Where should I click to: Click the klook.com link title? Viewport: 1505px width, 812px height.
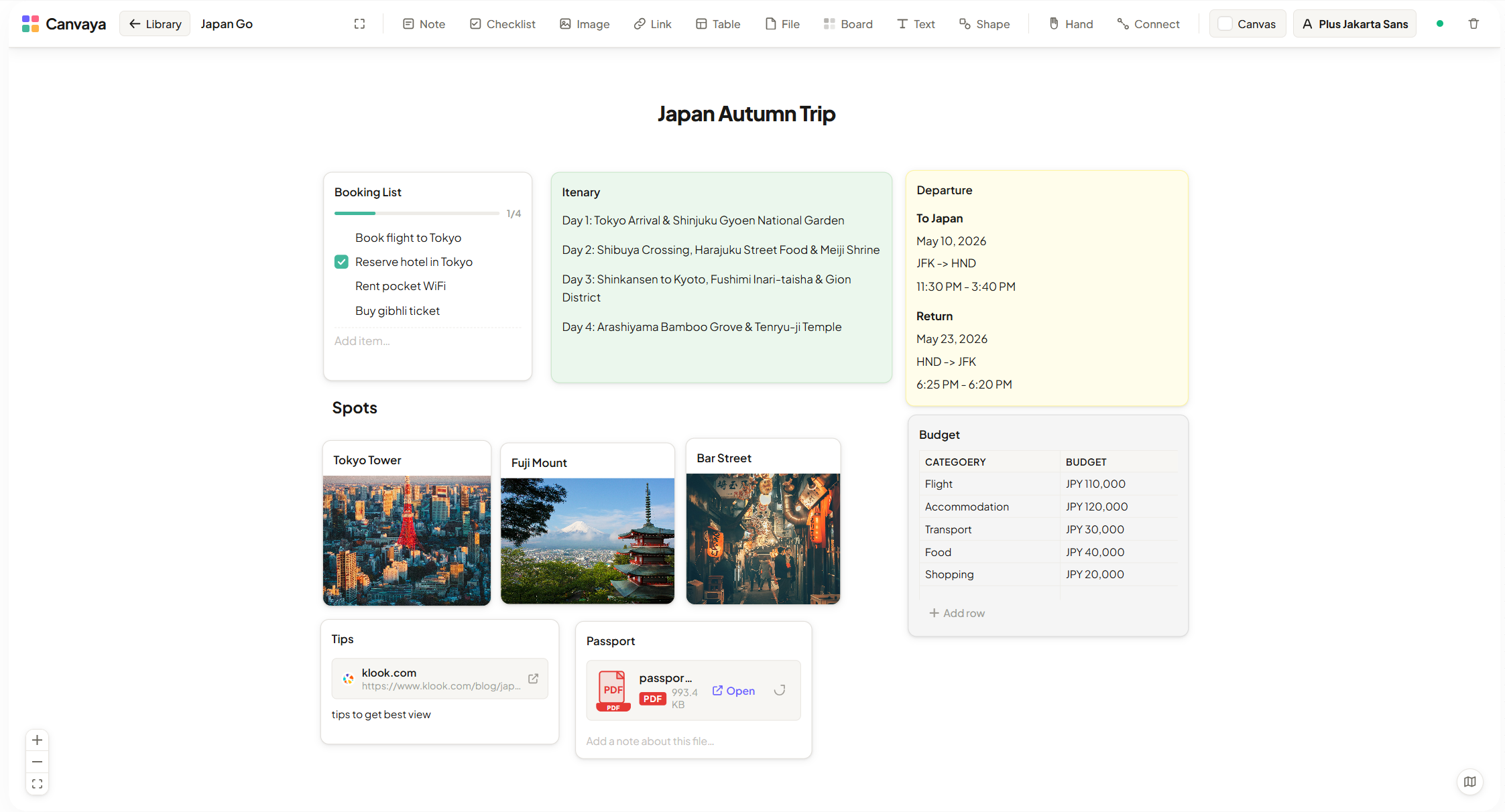coord(389,673)
